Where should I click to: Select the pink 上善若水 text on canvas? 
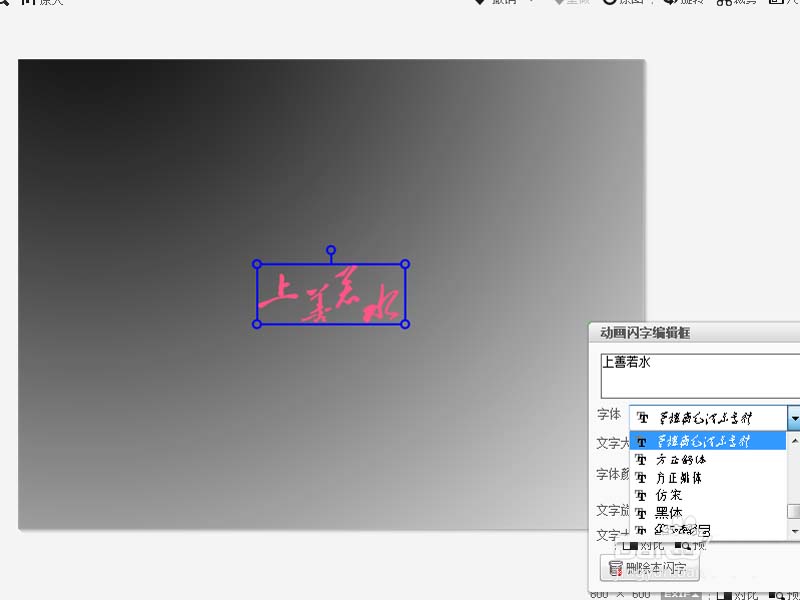point(329,296)
